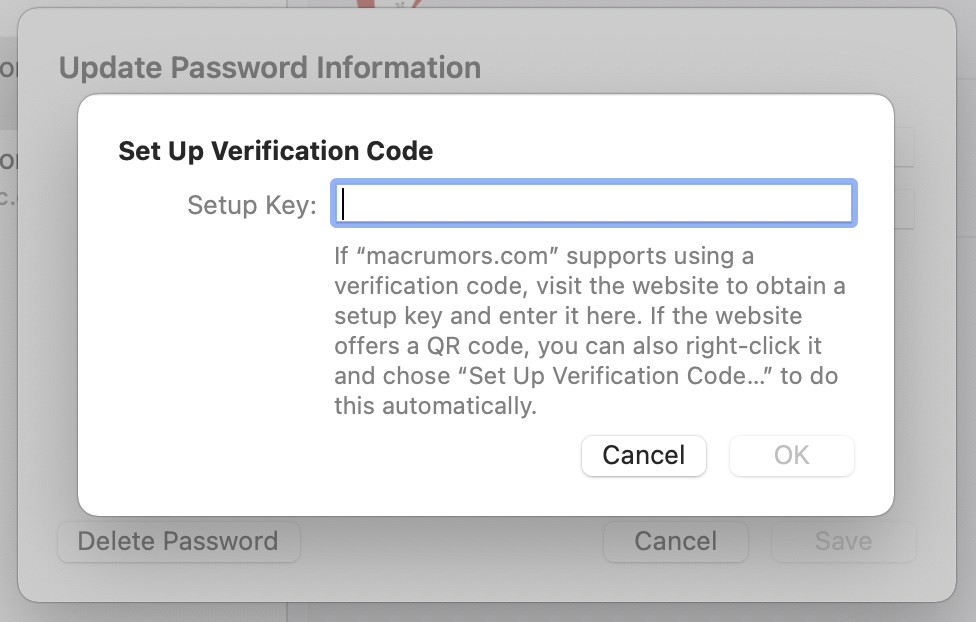
Task: Click the upper field peeking behind the dialog
Action: click(x=904, y=147)
